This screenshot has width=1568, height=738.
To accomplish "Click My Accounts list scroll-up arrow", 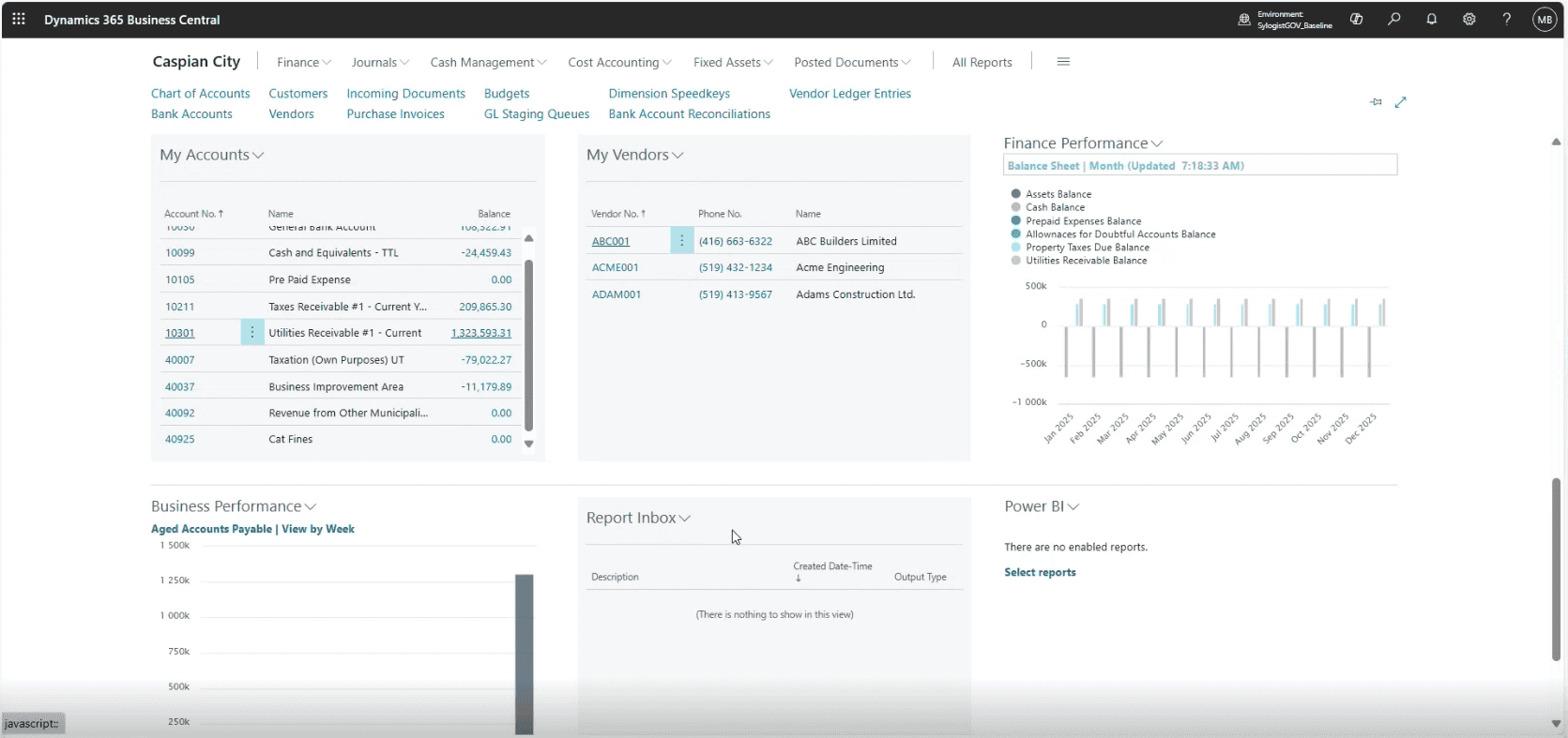I will (528, 238).
